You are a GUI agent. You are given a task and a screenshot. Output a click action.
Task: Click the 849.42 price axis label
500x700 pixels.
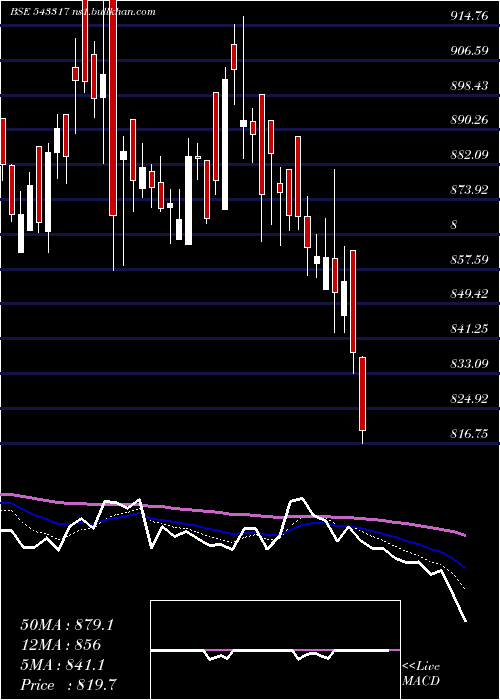pos(469,294)
